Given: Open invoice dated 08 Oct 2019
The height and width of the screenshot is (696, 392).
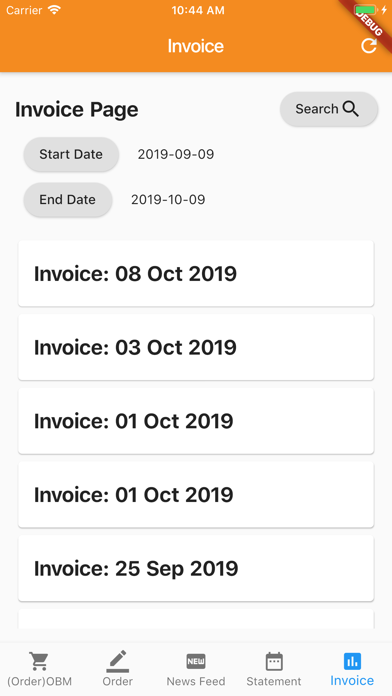Looking at the screenshot, I should pos(196,273).
